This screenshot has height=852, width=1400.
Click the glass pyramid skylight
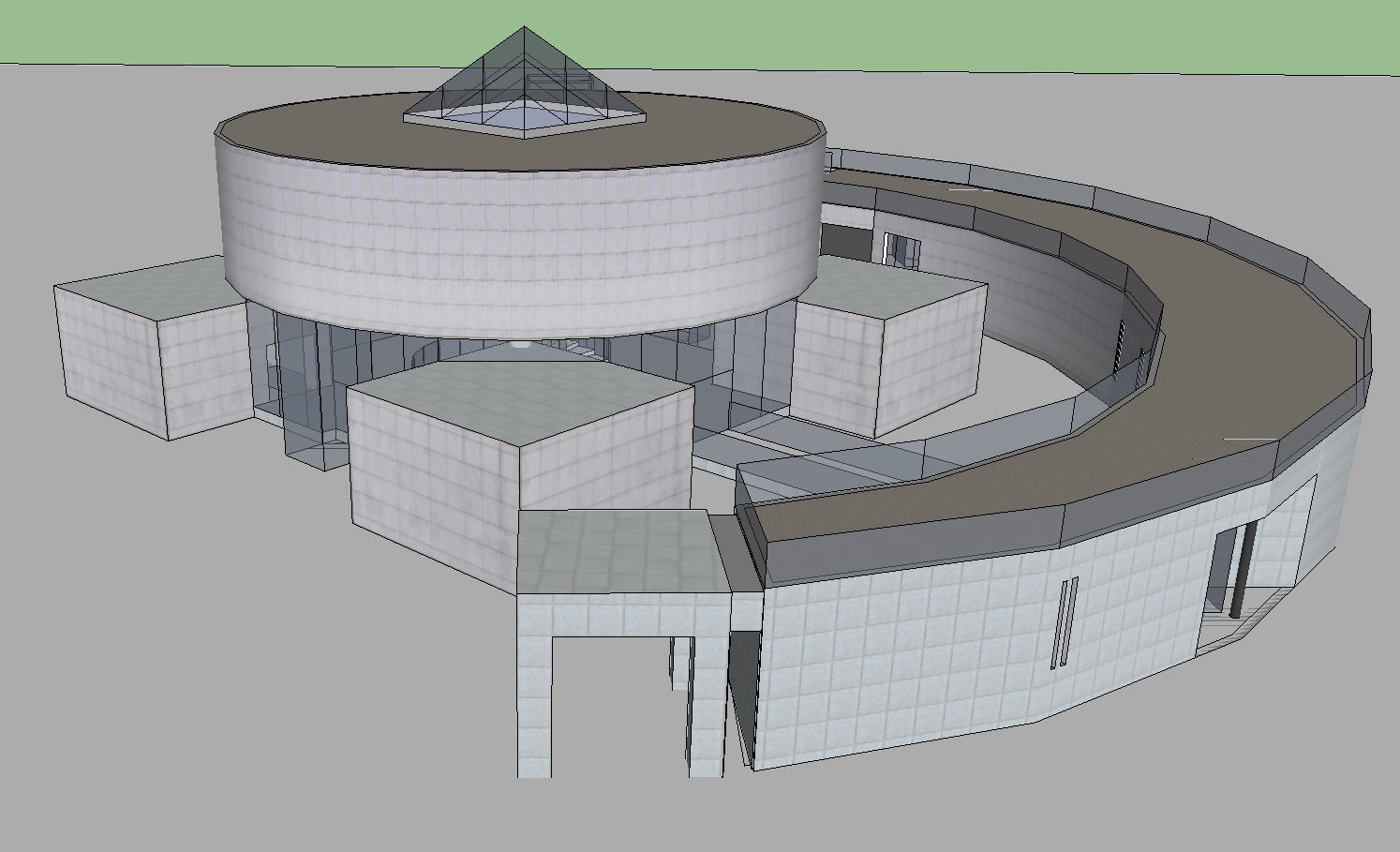pos(524,84)
